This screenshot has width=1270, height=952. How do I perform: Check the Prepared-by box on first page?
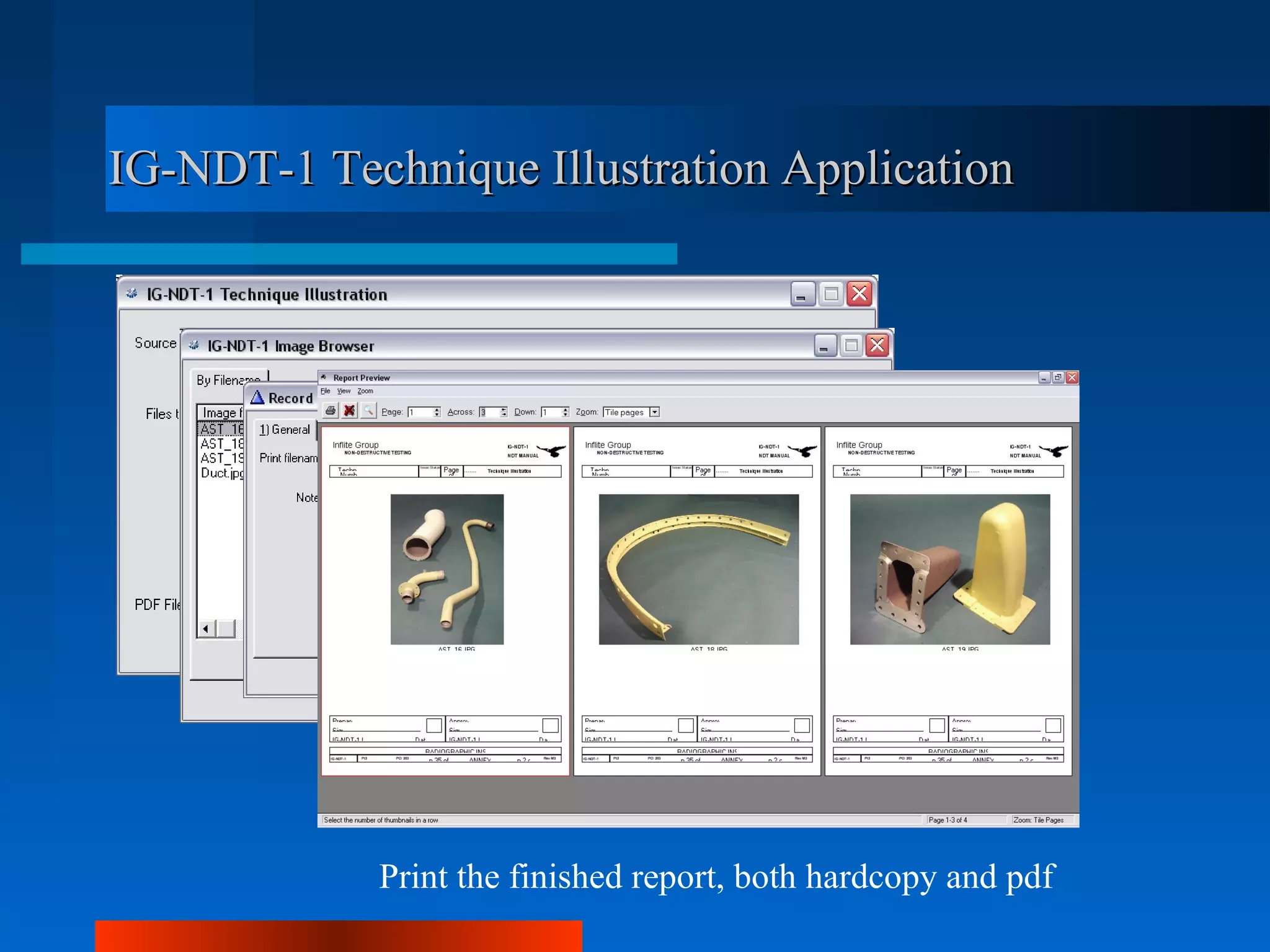[434, 725]
